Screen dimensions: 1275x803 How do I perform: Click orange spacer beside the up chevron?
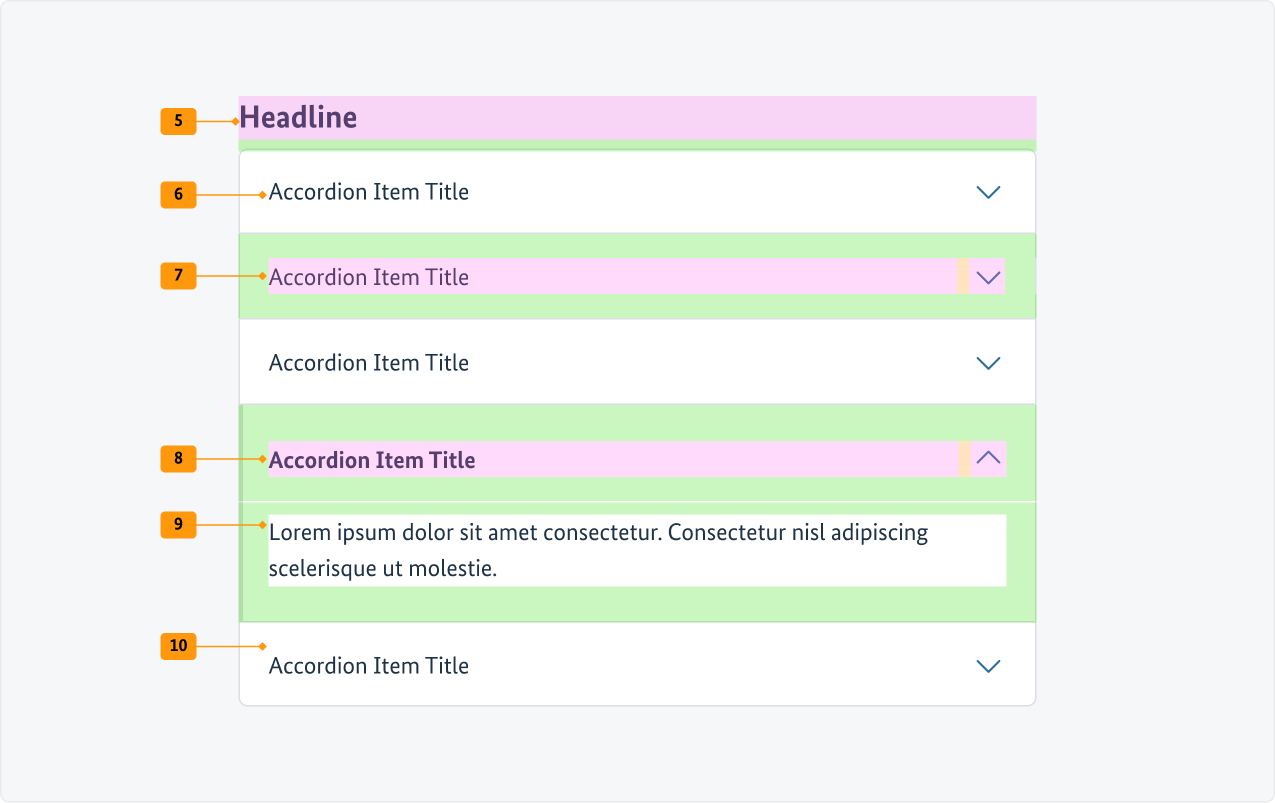pos(964,459)
